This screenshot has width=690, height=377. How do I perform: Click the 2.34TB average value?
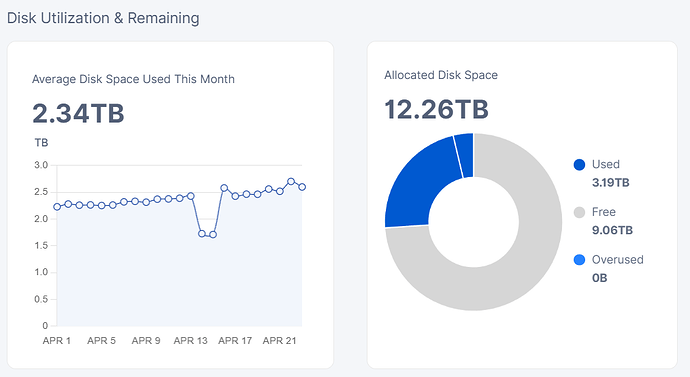coord(78,113)
